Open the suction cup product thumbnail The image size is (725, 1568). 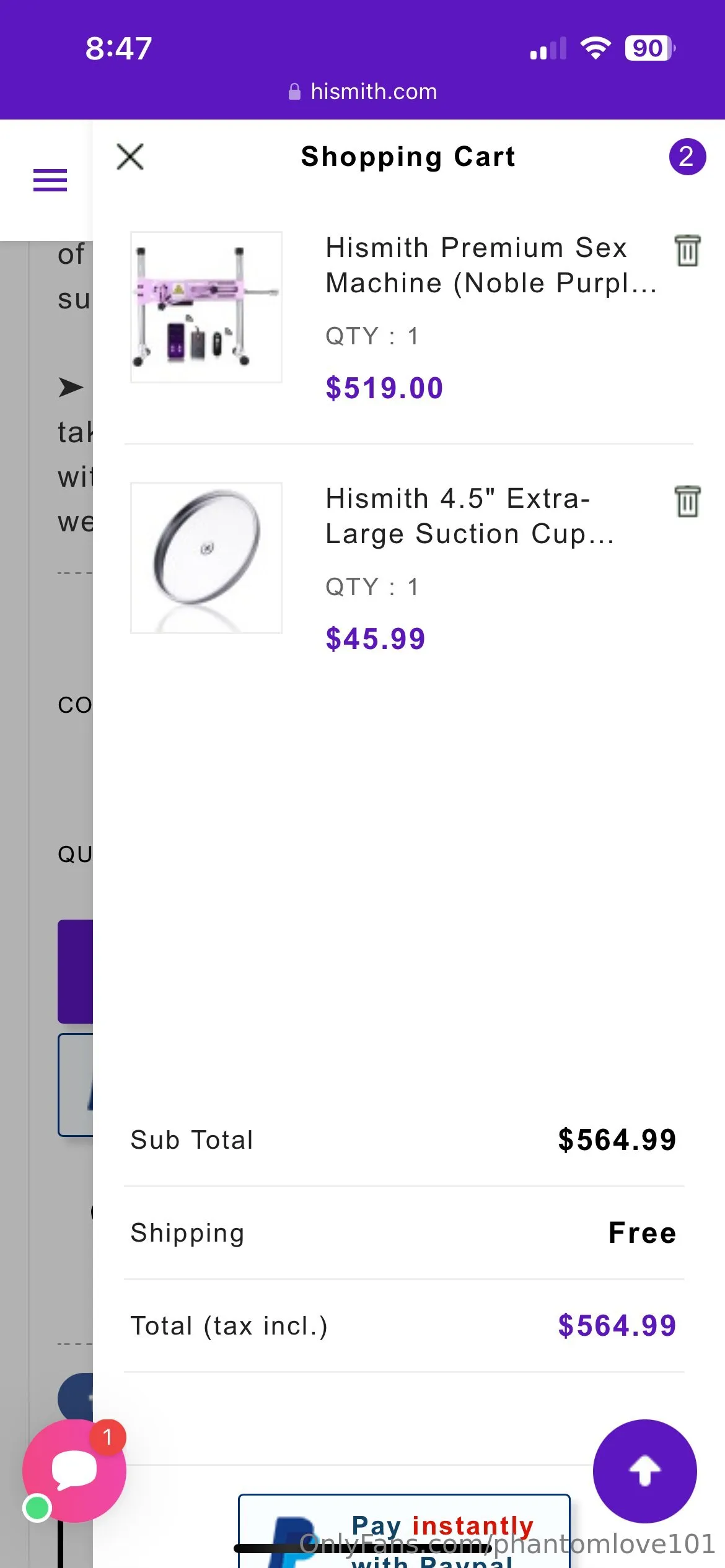pyautogui.click(x=206, y=558)
